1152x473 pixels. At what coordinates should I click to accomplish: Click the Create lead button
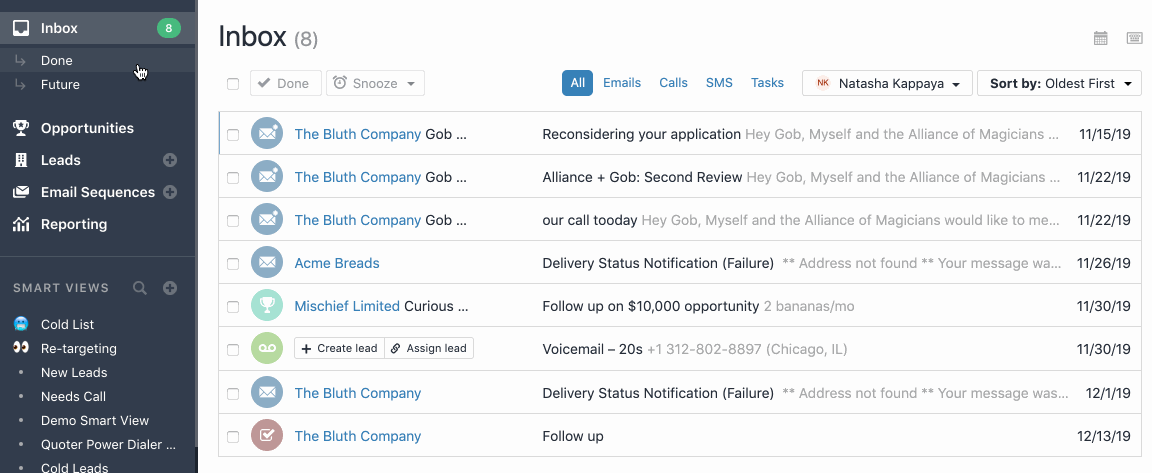click(x=339, y=348)
